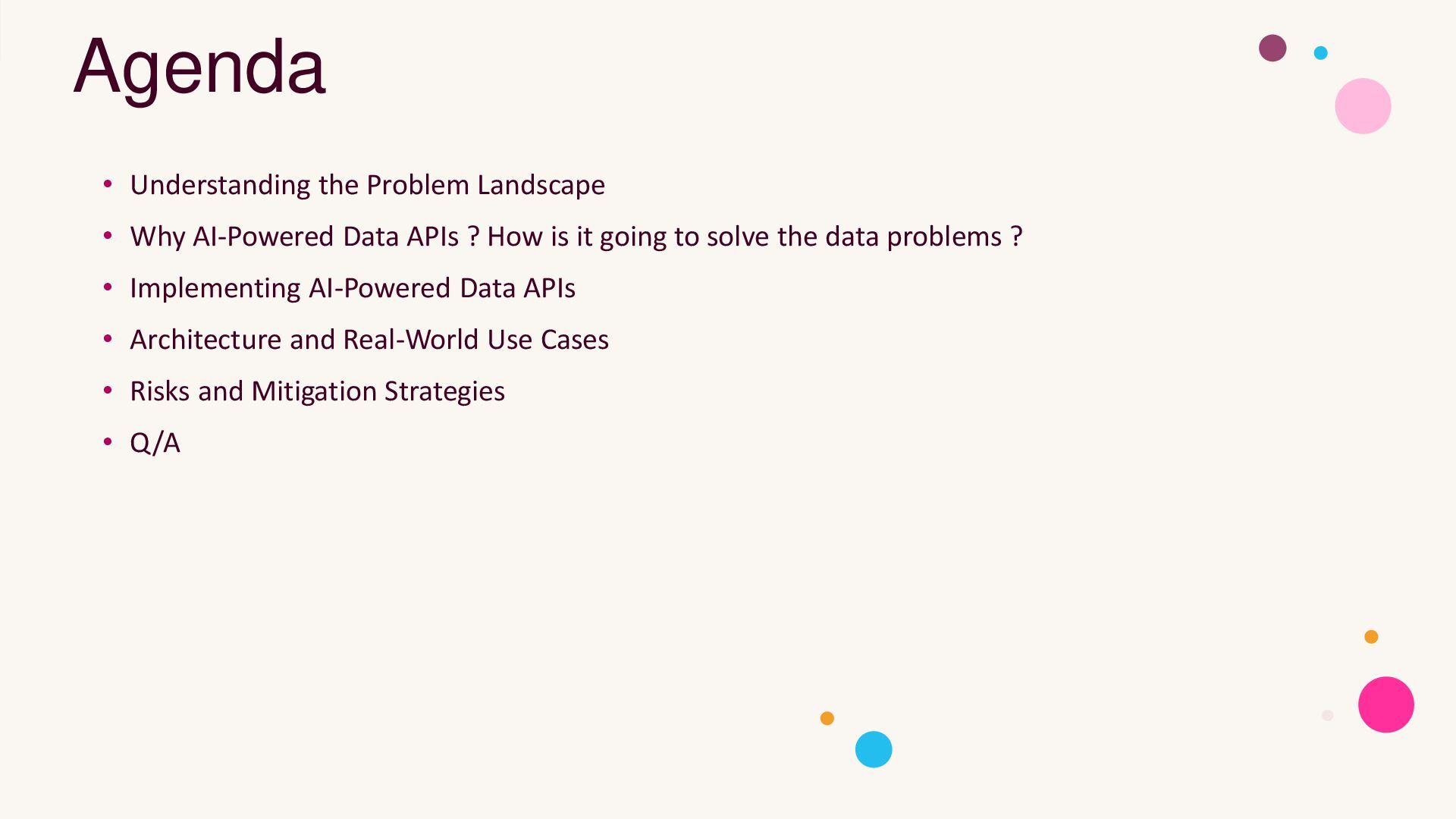
Task: Select the large hot-pink circle bottom right
Action: click(1385, 704)
